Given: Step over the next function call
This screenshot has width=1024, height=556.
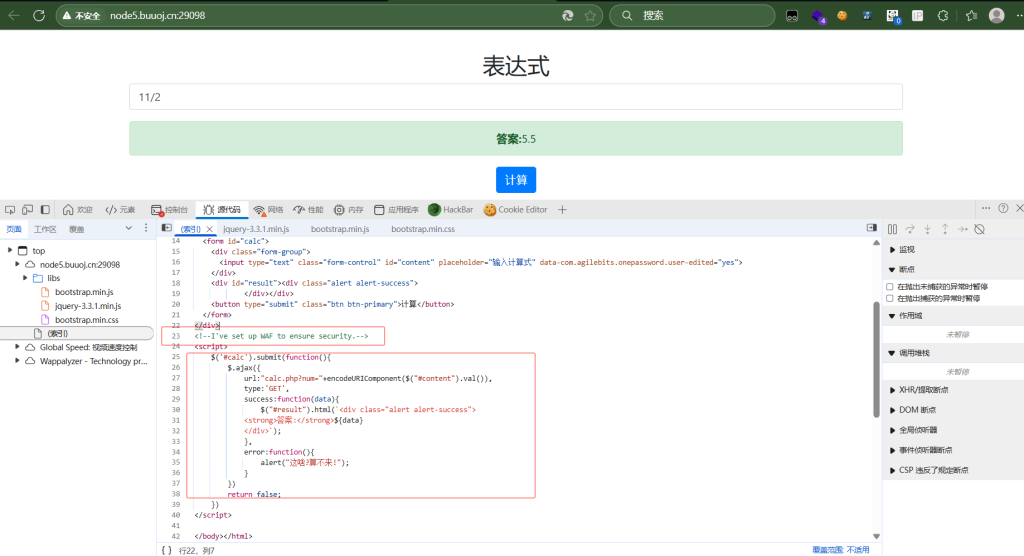Looking at the screenshot, I should pyautogui.click(x=910, y=229).
